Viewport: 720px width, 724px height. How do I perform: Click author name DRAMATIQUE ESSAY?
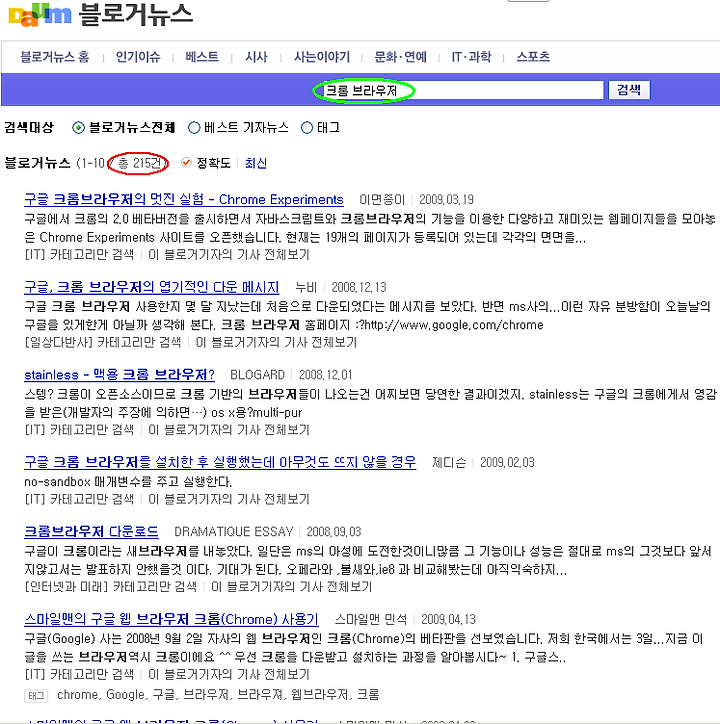pos(234,531)
